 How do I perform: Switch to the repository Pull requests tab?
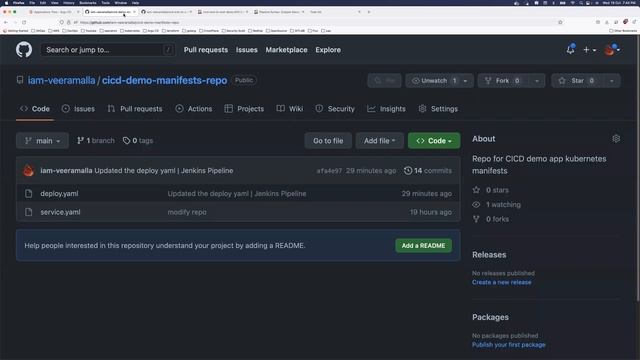135,109
